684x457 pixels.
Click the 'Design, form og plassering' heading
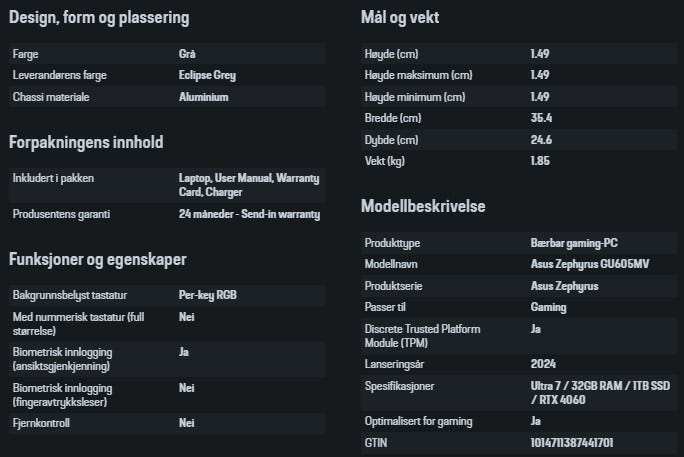click(98, 18)
